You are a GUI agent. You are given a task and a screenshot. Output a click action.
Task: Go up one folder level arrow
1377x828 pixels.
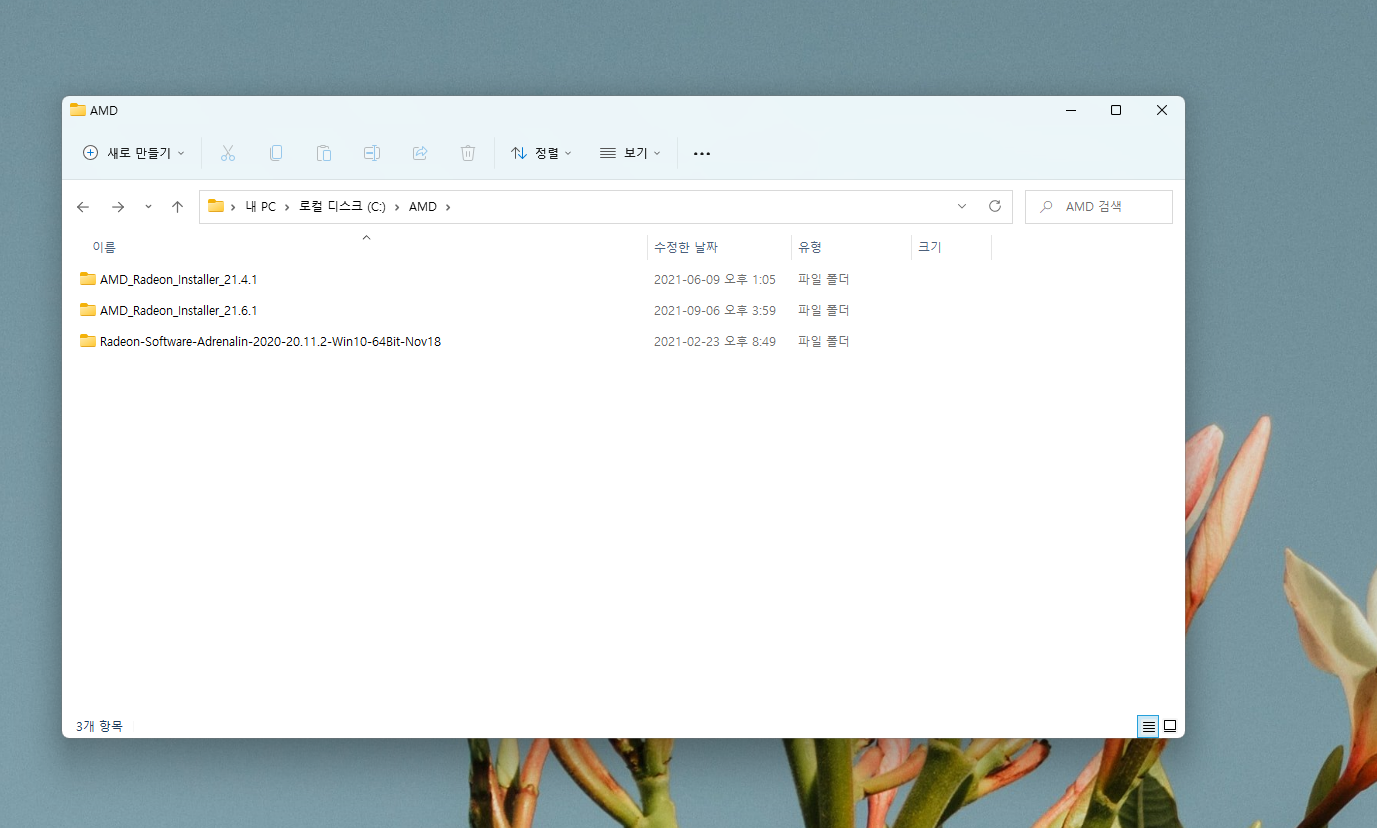[178, 207]
